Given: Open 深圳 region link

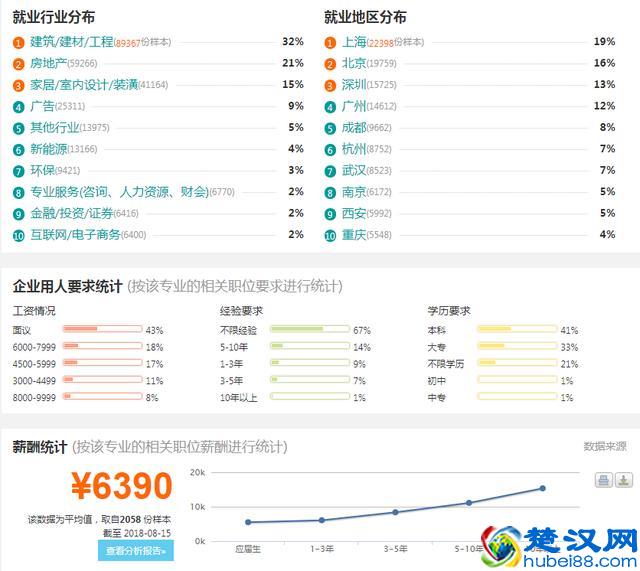Looking at the screenshot, I should pos(354,85).
